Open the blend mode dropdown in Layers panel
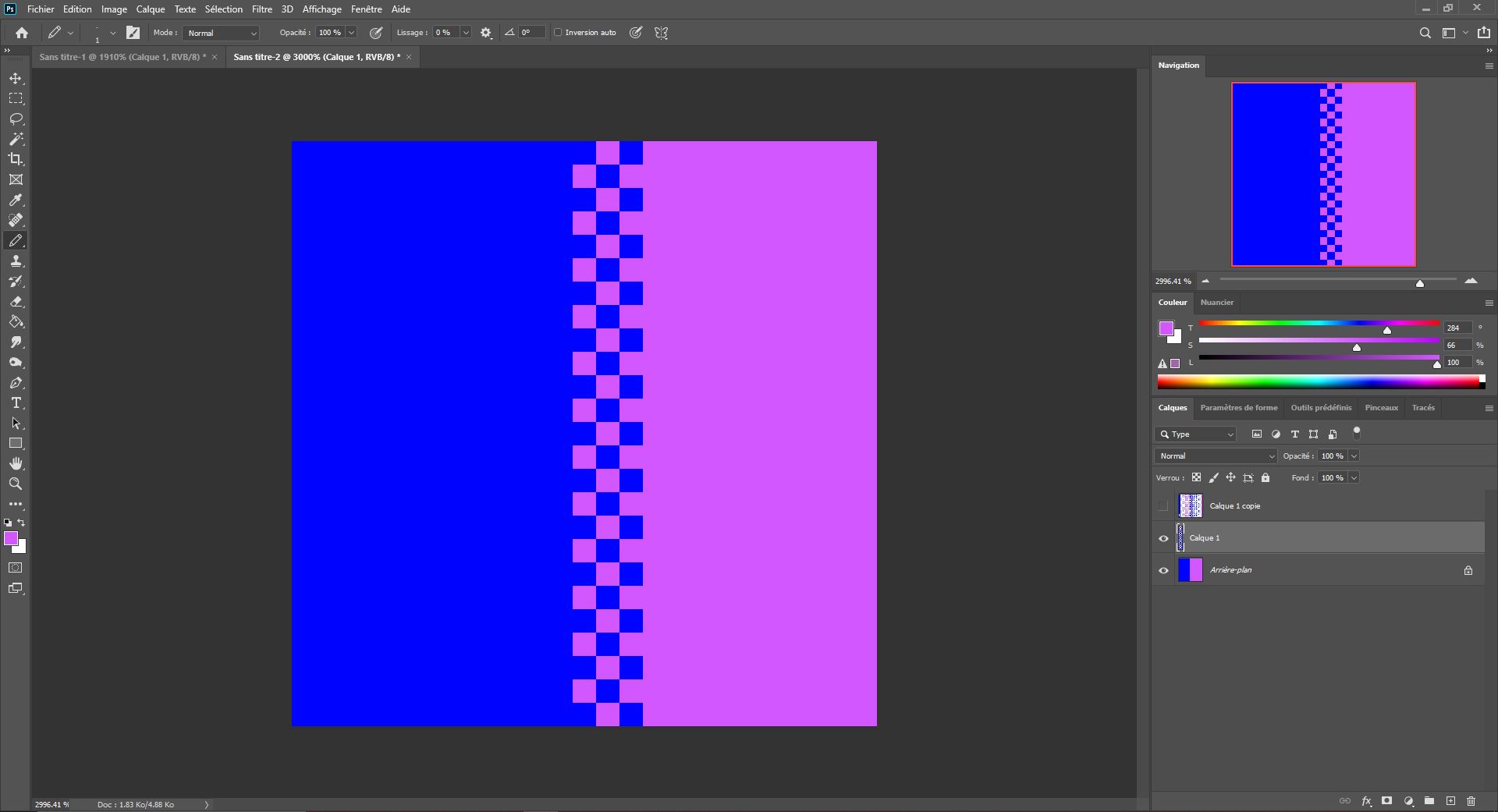The height and width of the screenshot is (812, 1498). coord(1214,456)
